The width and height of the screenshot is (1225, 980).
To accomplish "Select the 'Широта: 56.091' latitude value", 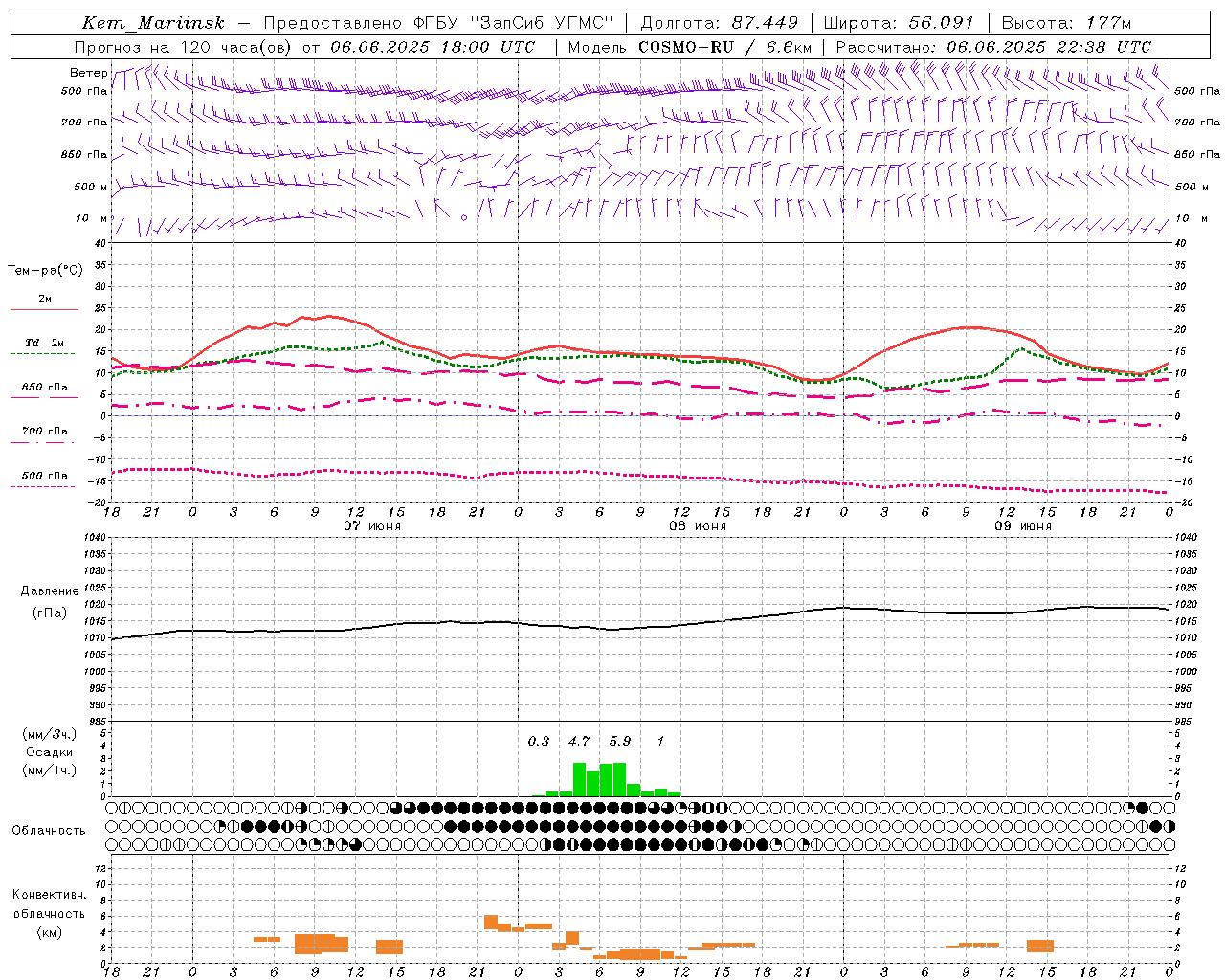I will [899, 23].
